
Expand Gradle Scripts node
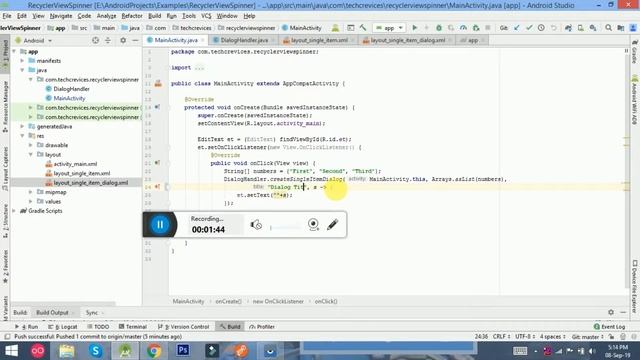click(15, 211)
